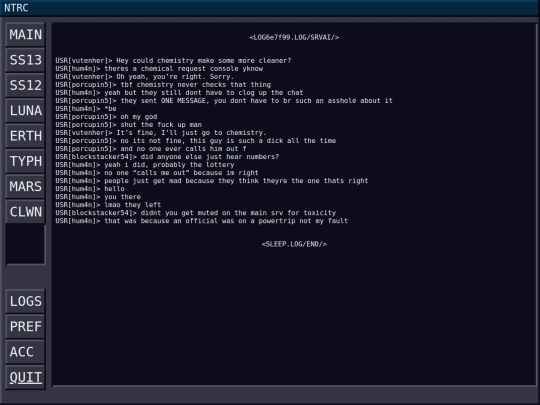Image resolution: width=540 pixels, height=405 pixels.
Task: Click the NTRC window title
Action: pyautogui.click(x=16, y=8)
